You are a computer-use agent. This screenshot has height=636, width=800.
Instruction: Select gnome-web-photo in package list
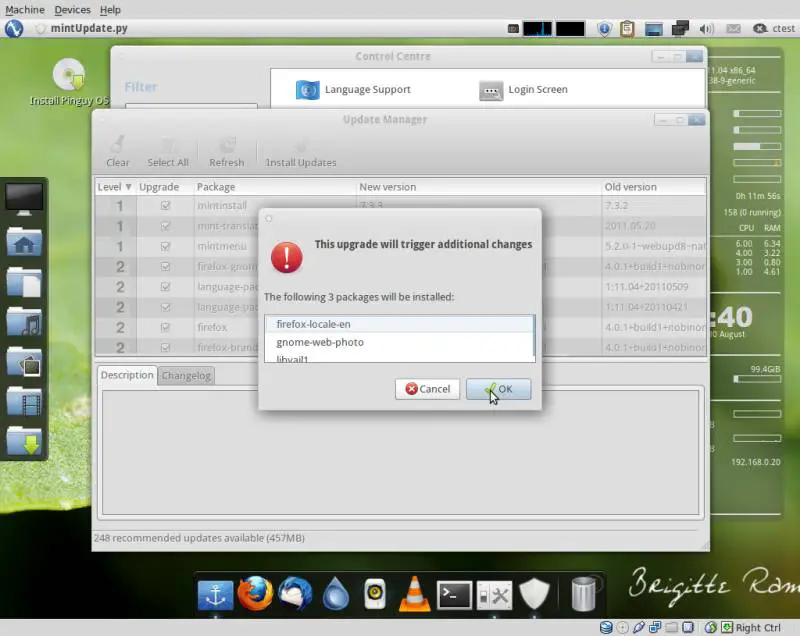click(x=399, y=342)
